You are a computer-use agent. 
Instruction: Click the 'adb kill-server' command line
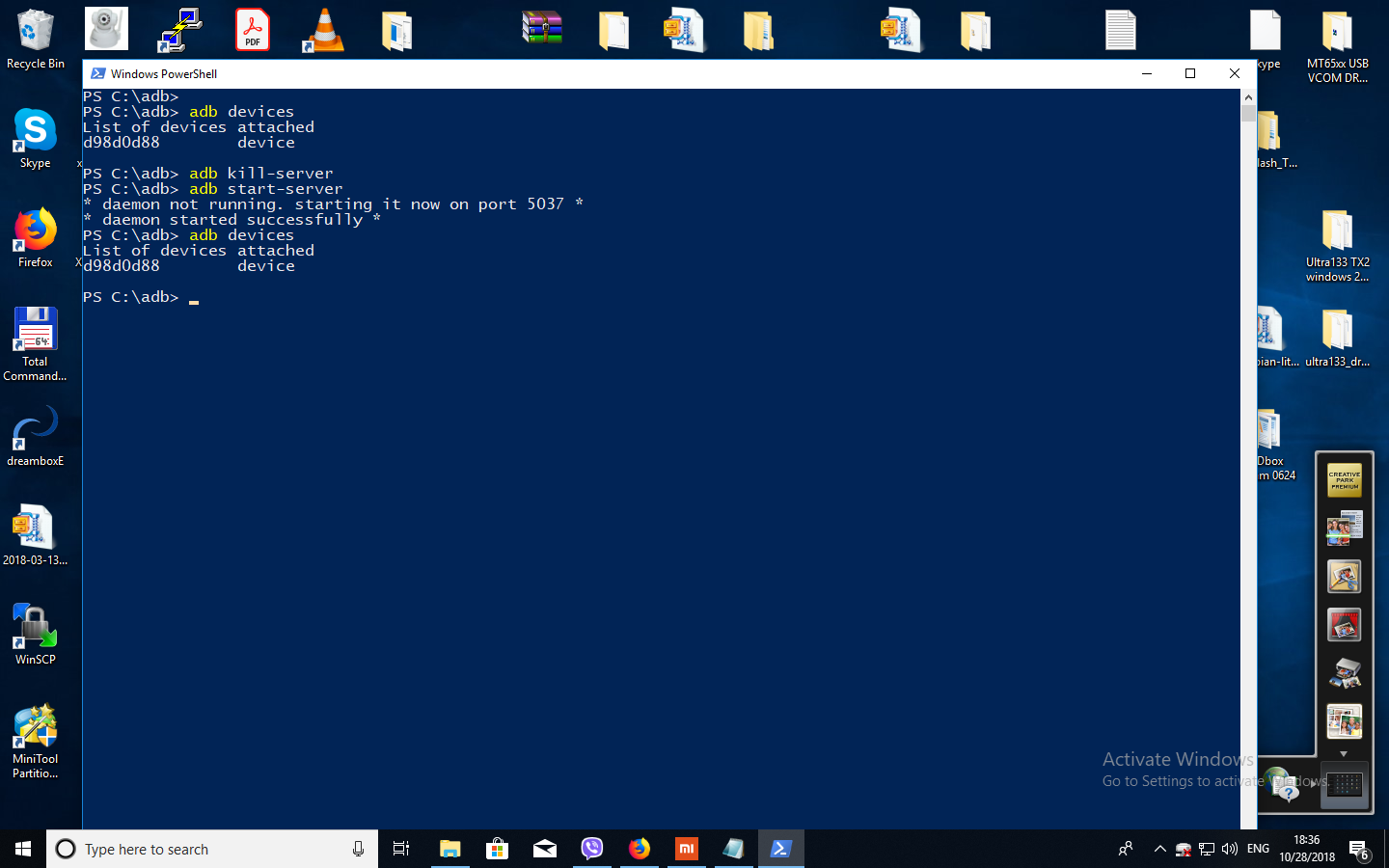[x=208, y=174]
